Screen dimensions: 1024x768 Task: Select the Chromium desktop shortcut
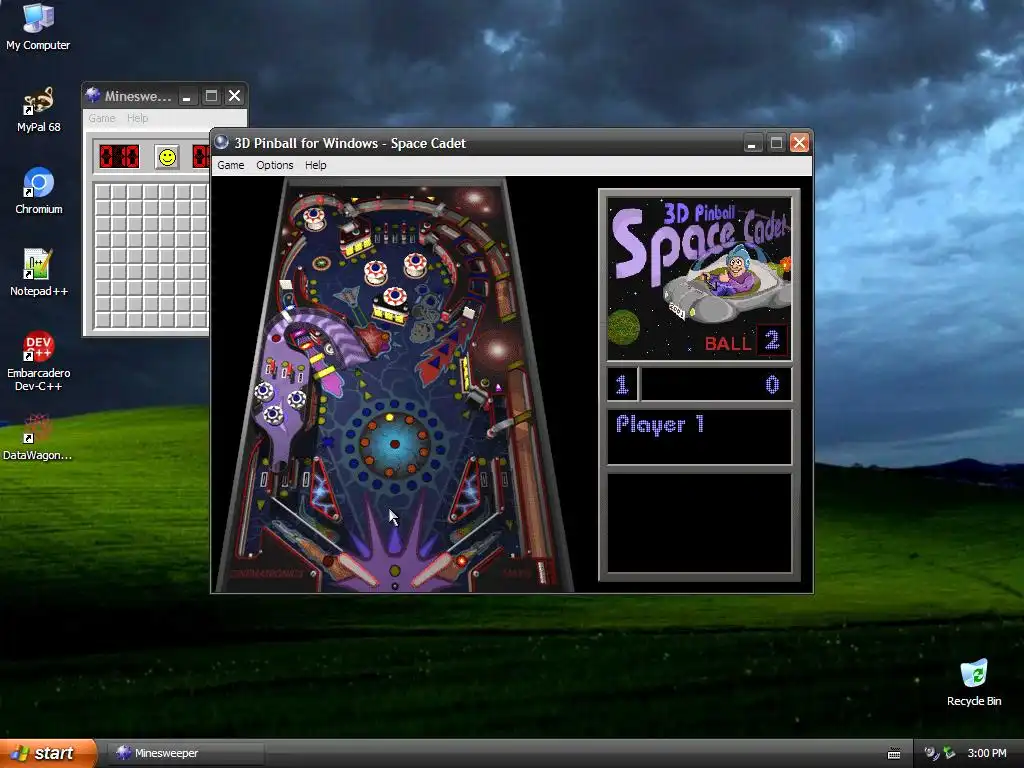(38, 191)
